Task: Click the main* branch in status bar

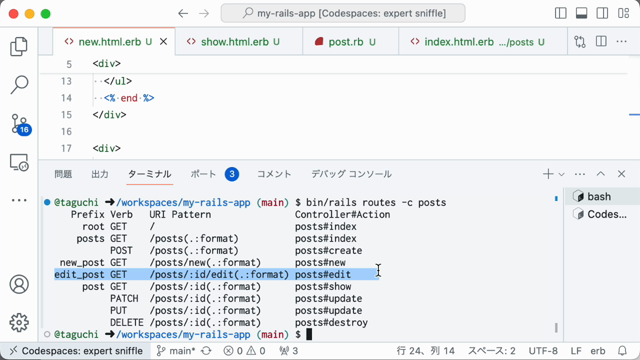Action: [x=176, y=351]
